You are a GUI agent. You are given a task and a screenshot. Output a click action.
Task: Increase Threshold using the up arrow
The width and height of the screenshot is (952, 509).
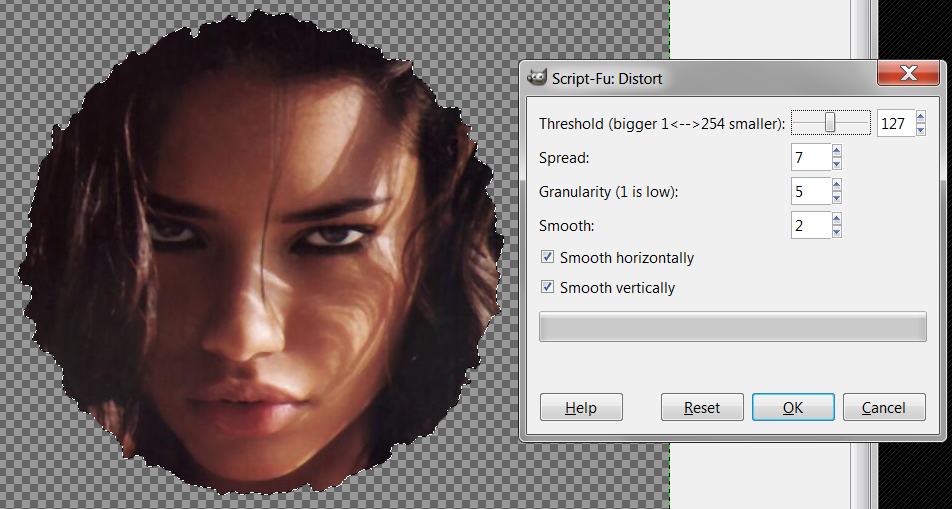(x=920, y=117)
